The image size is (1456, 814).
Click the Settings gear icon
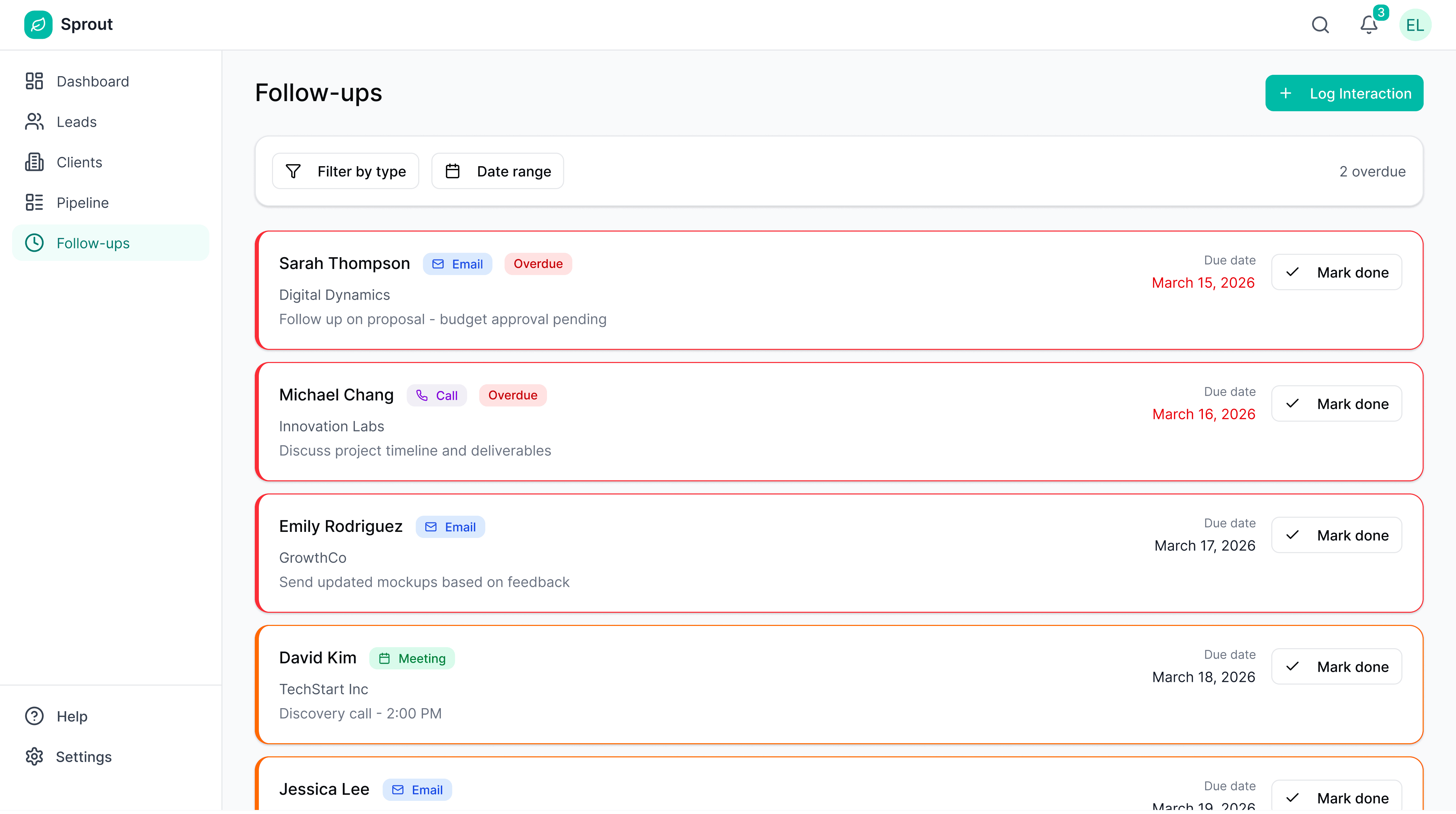point(34,756)
